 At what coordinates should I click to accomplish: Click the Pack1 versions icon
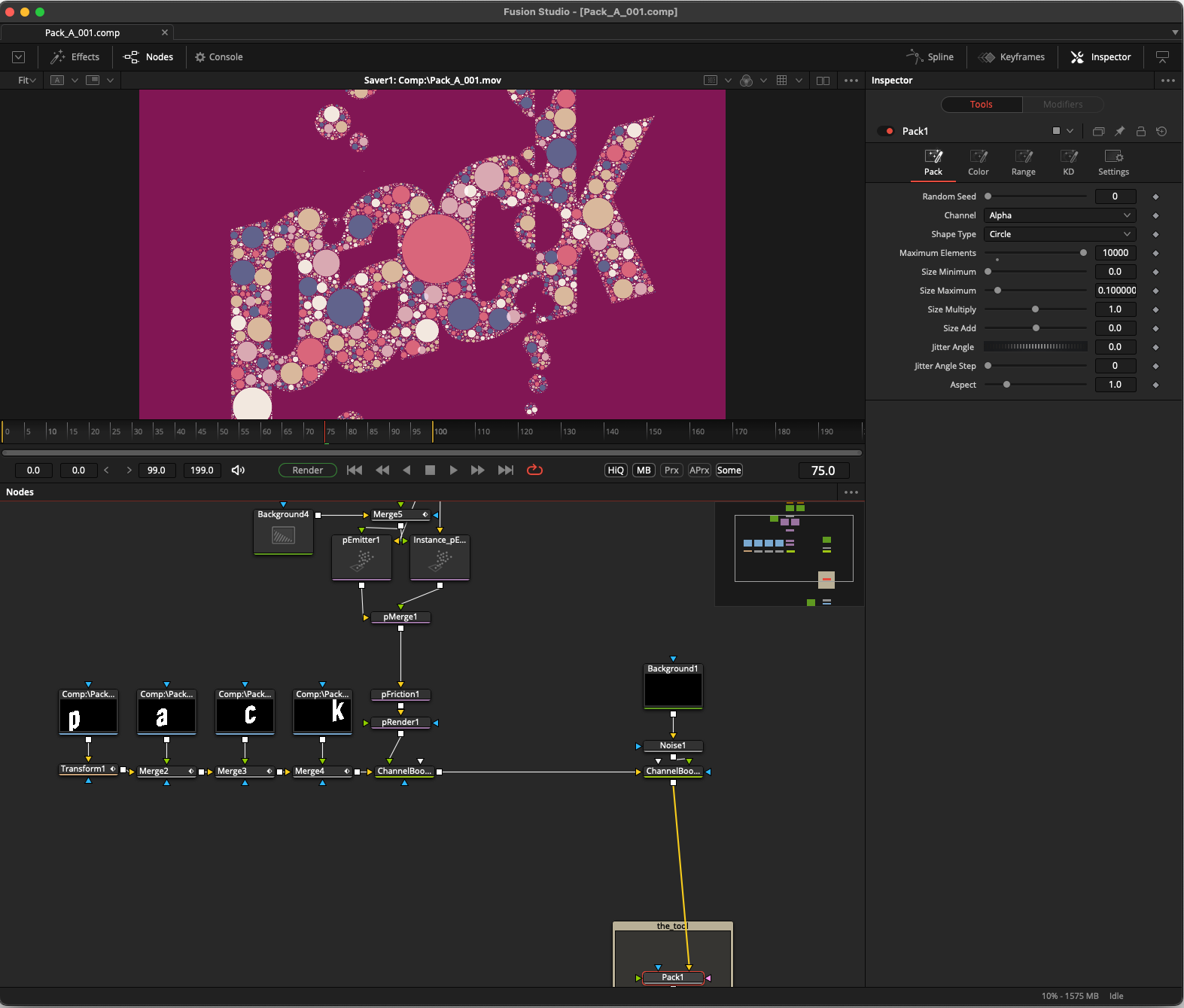tap(1098, 131)
